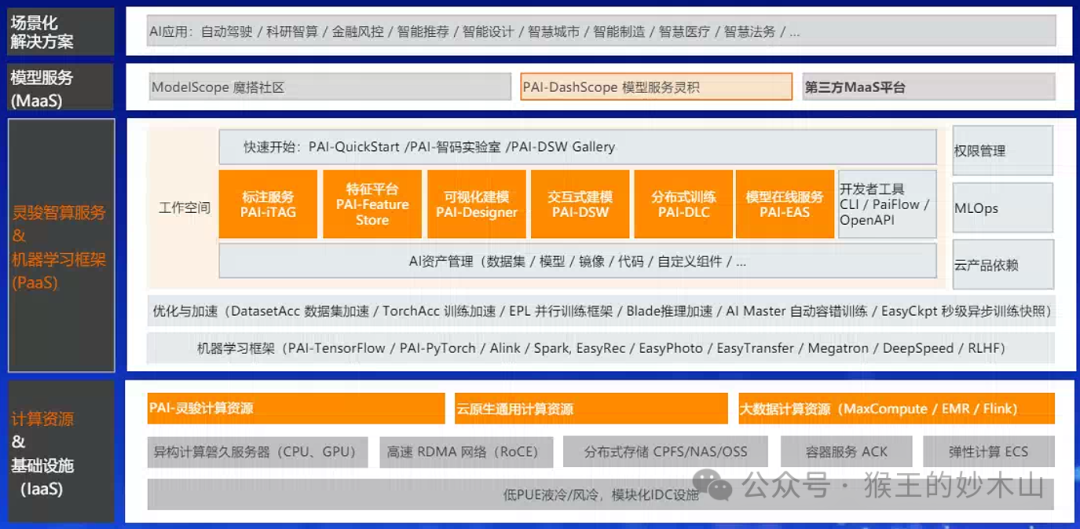Image resolution: width=1080 pixels, height=529 pixels.
Task: Select the 异构计算磐久服务器 (CPU、GPU) box
Action: point(258,452)
